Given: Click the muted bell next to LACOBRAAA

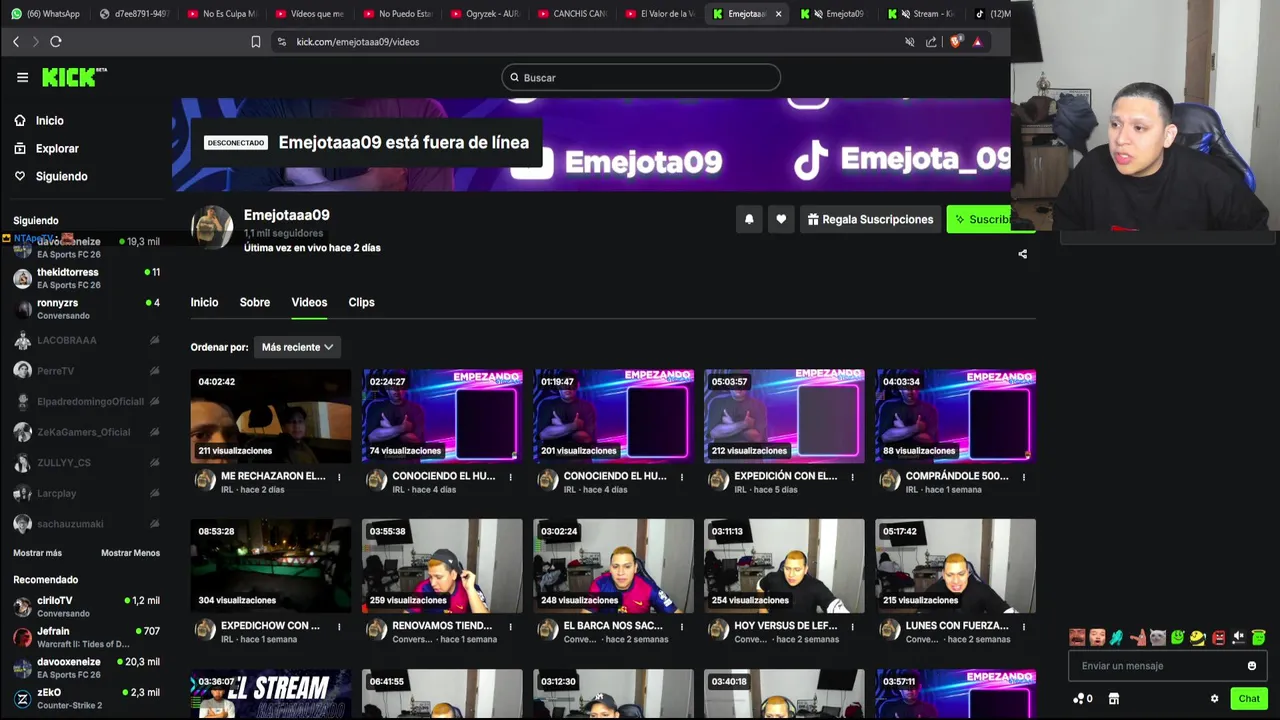Looking at the screenshot, I should click(154, 340).
